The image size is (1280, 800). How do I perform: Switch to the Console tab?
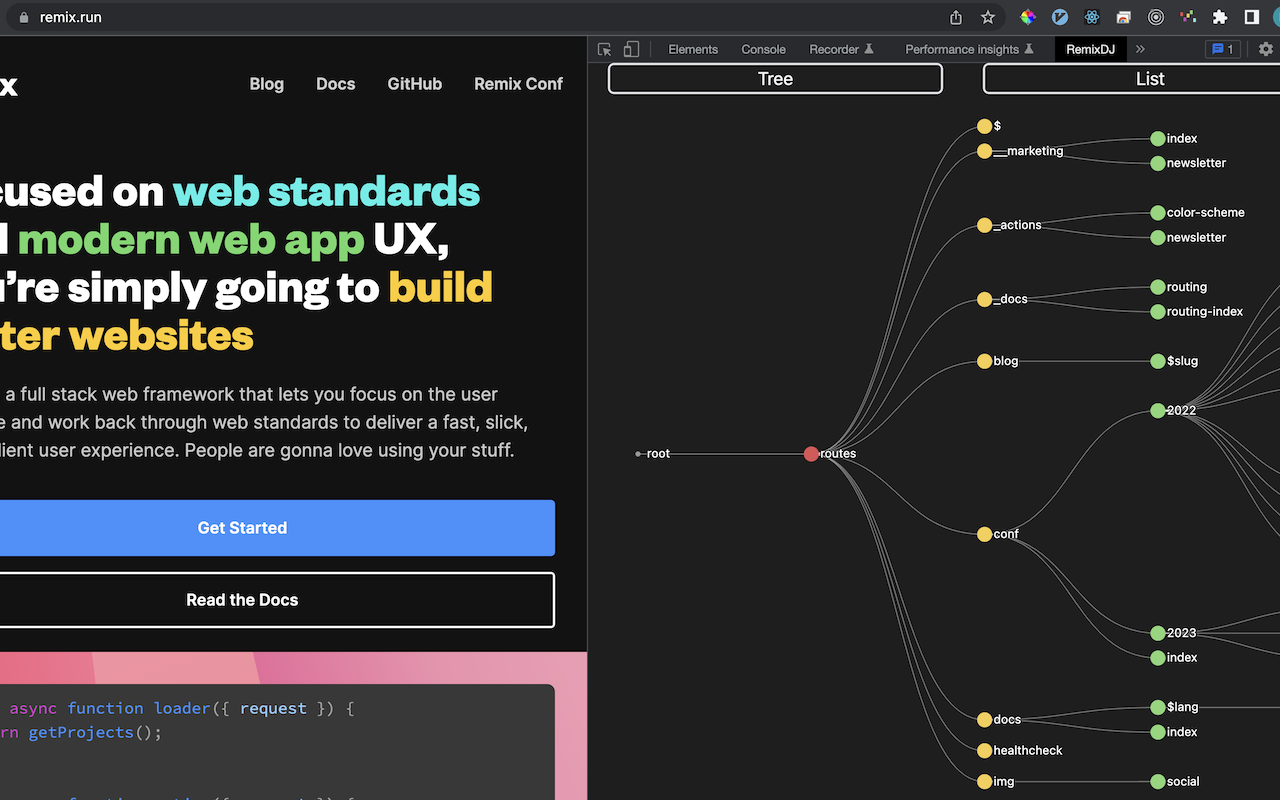pyautogui.click(x=763, y=49)
